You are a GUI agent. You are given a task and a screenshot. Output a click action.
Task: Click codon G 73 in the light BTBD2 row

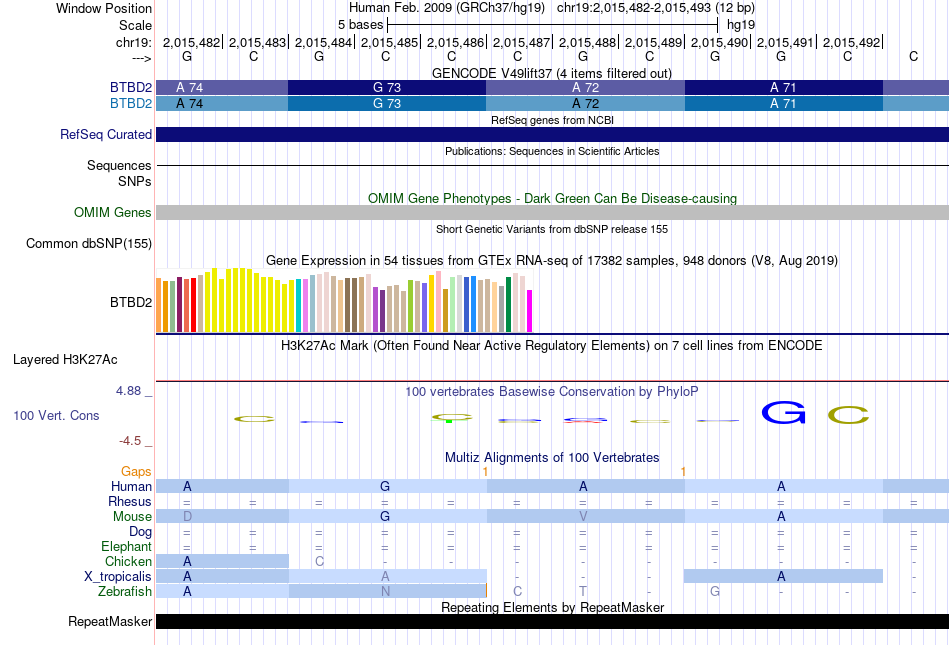tap(387, 104)
